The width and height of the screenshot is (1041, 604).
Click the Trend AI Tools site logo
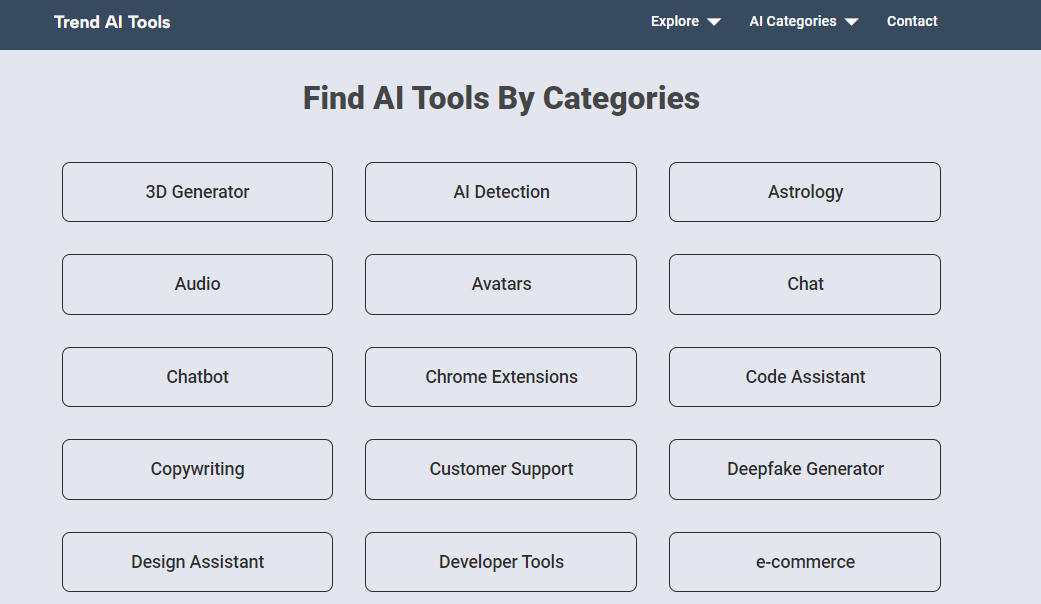point(112,22)
